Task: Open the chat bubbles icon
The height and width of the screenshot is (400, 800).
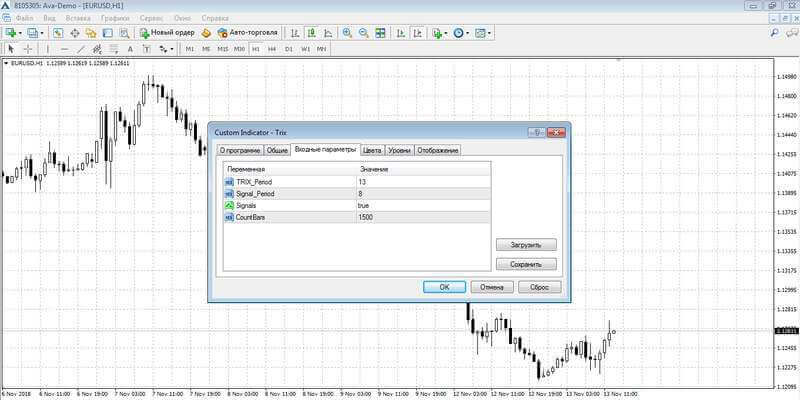Action: click(791, 33)
